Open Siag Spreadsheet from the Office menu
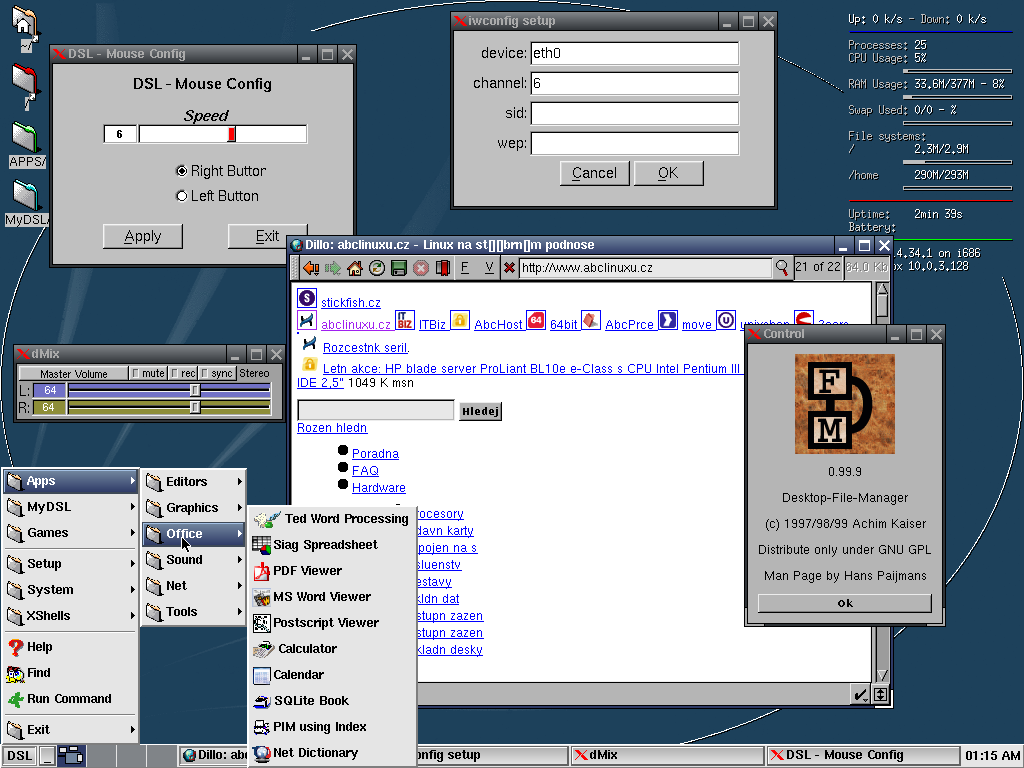1024x768 pixels. 332,545
